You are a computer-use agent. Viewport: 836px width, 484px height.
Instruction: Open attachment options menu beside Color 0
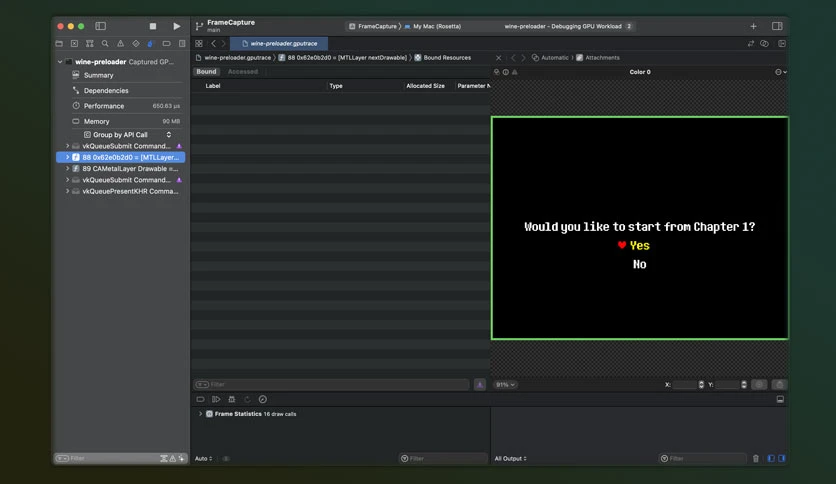coord(780,72)
